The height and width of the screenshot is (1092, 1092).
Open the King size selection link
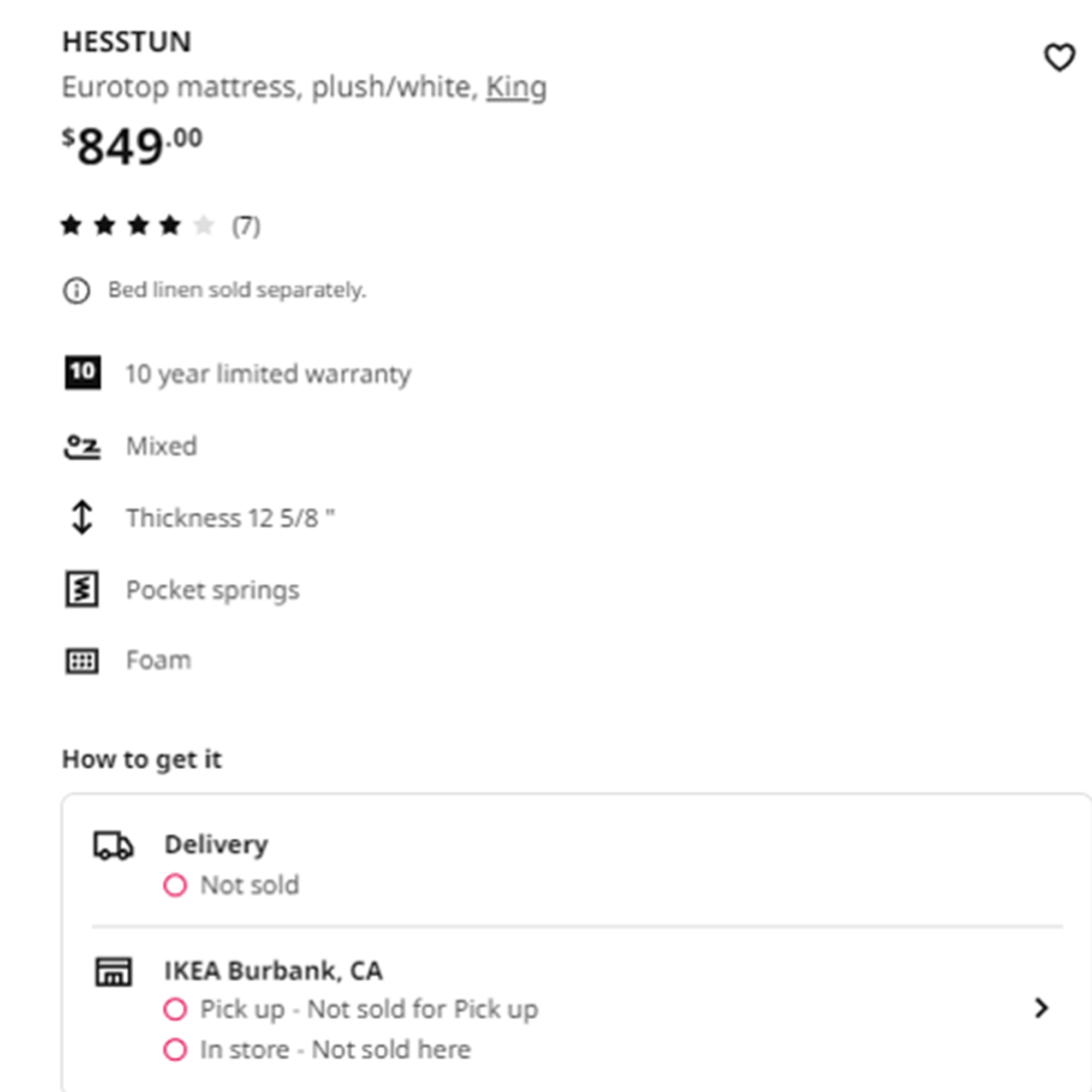pos(516,87)
